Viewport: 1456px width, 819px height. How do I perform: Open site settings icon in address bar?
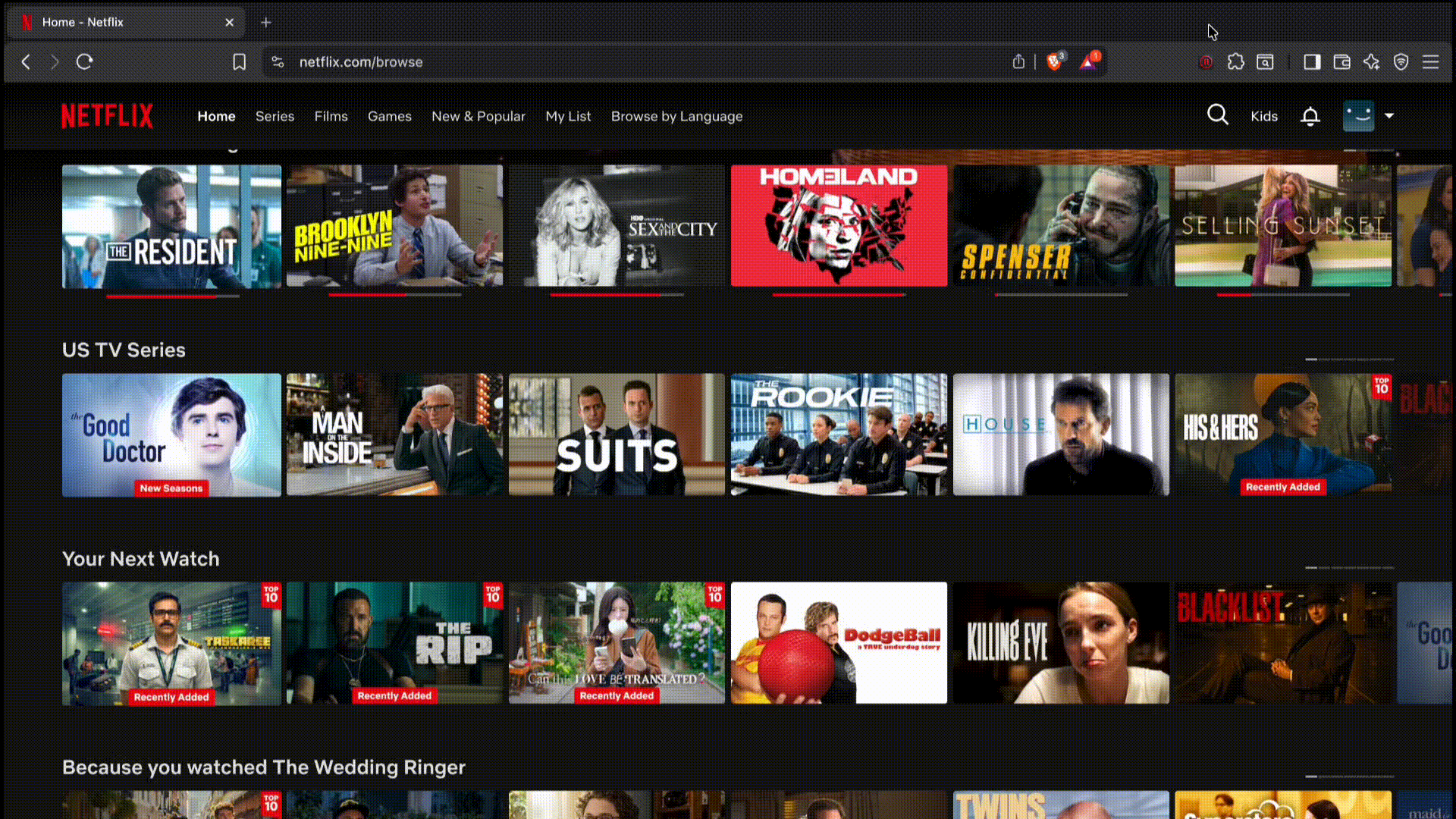click(x=278, y=62)
